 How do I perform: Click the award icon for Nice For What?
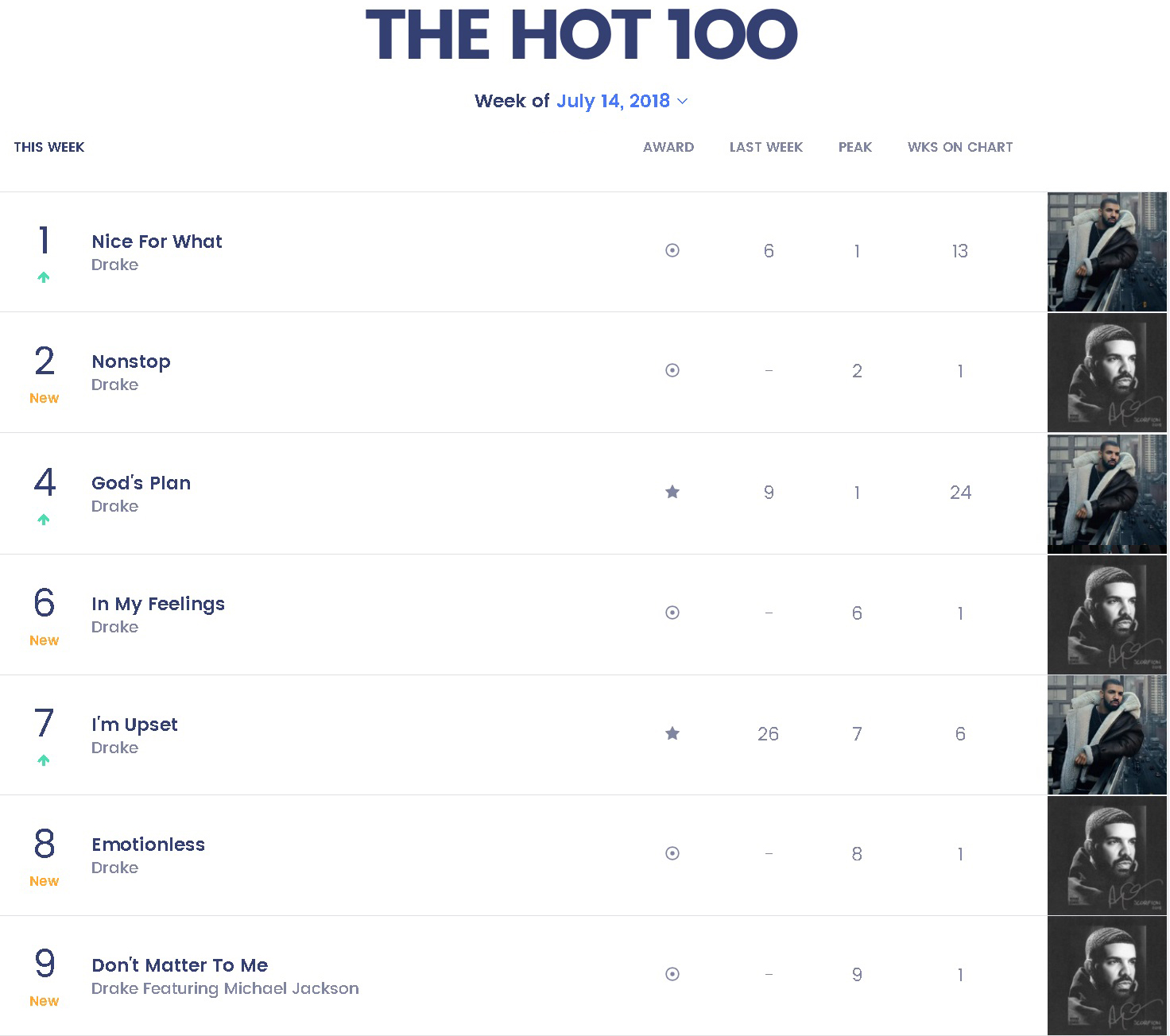point(672,251)
